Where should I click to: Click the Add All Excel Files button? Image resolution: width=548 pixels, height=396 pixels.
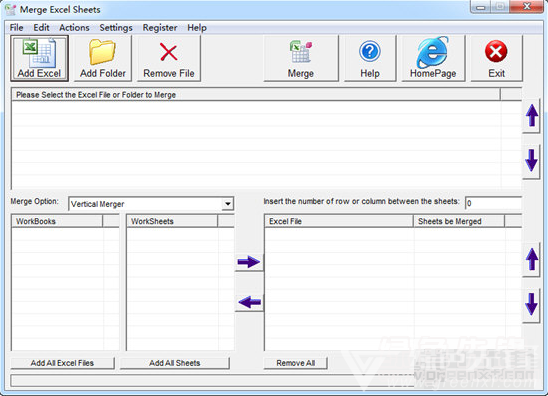pos(62,363)
